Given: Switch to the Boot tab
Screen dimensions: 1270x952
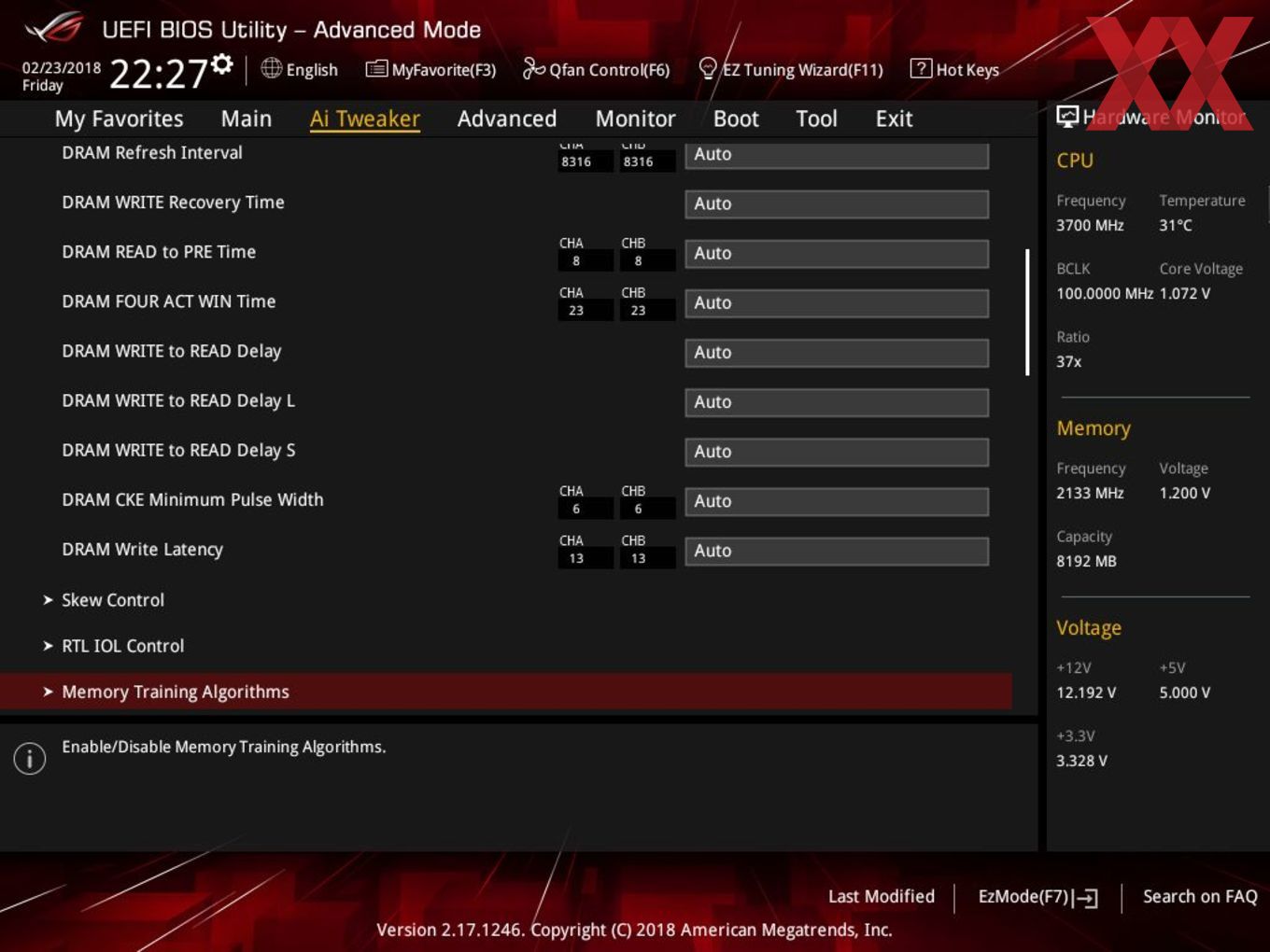Looking at the screenshot, I should (x=736, y=119).
